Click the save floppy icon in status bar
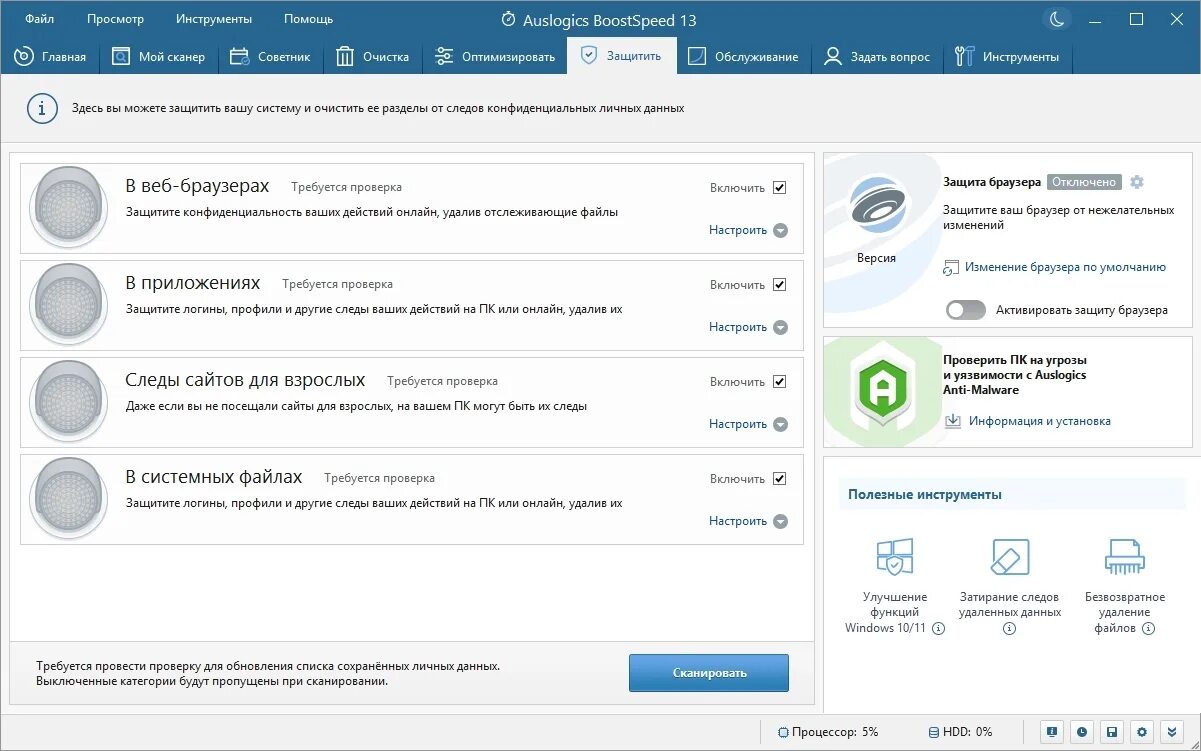 pyautogui.click(x=1111, y=732)
